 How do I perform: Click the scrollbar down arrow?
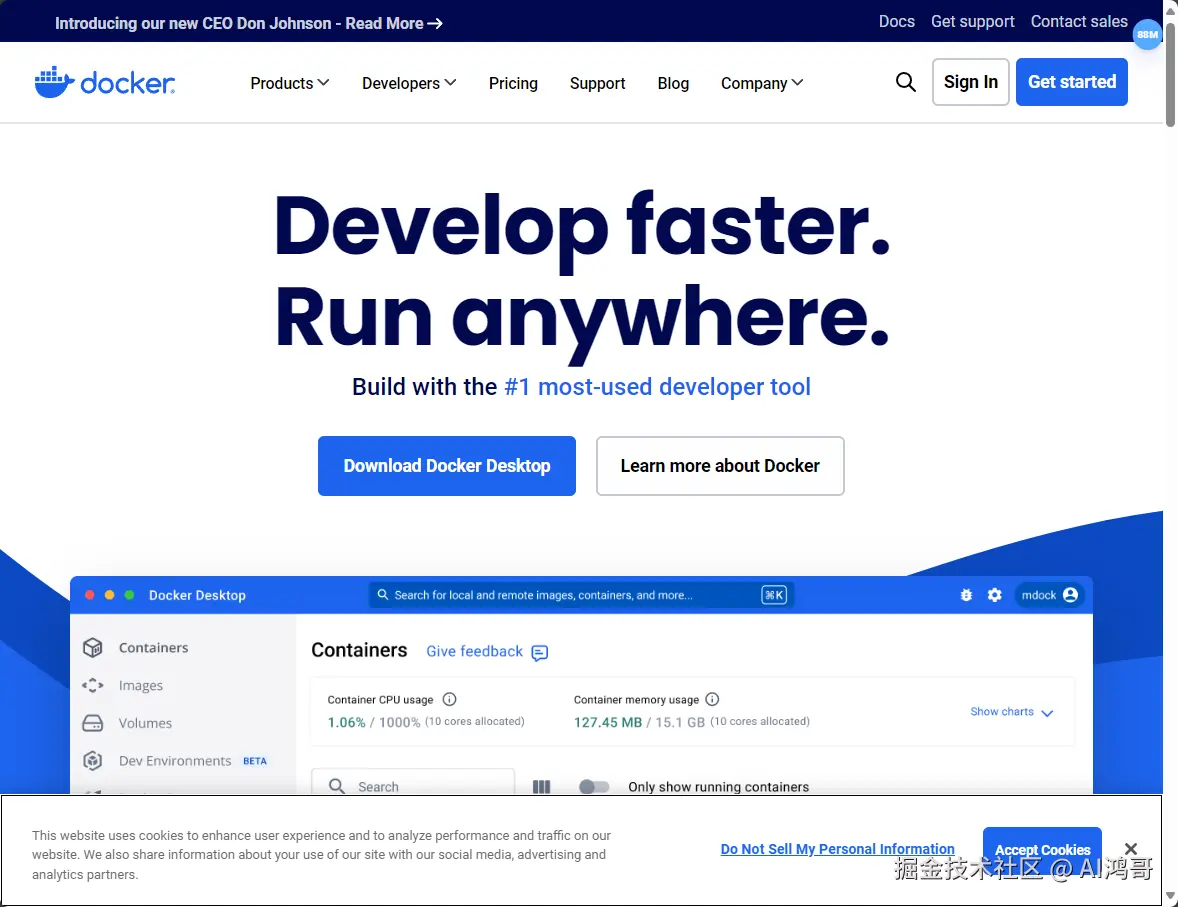click(1170, 897)
